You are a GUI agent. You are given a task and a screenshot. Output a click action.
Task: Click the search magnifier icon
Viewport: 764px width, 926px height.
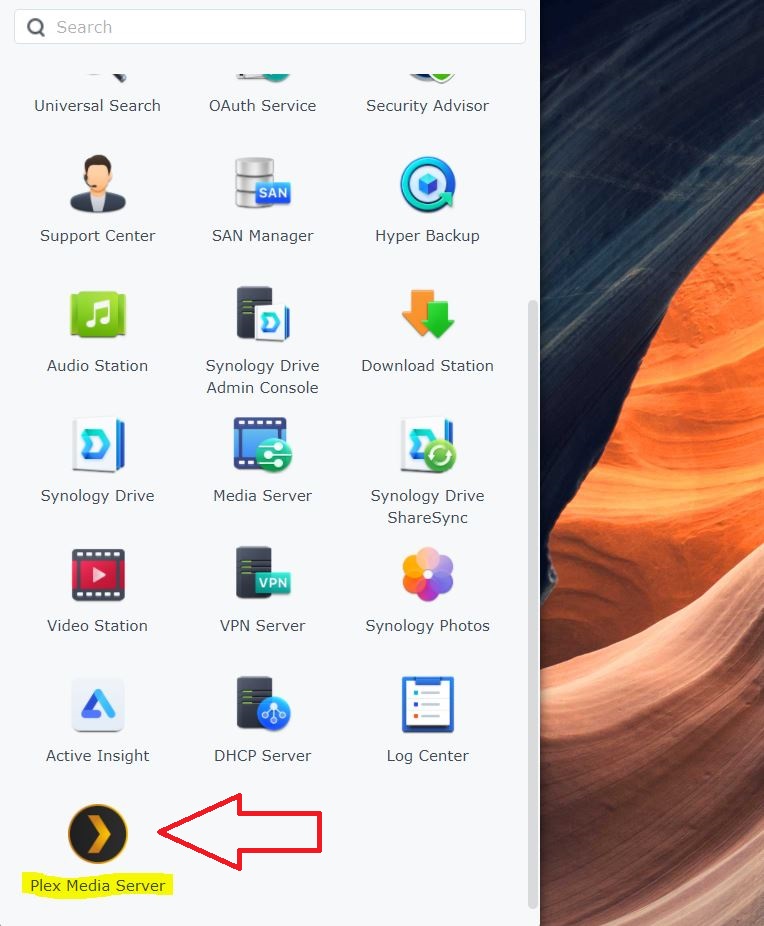[x=36, y=27]
